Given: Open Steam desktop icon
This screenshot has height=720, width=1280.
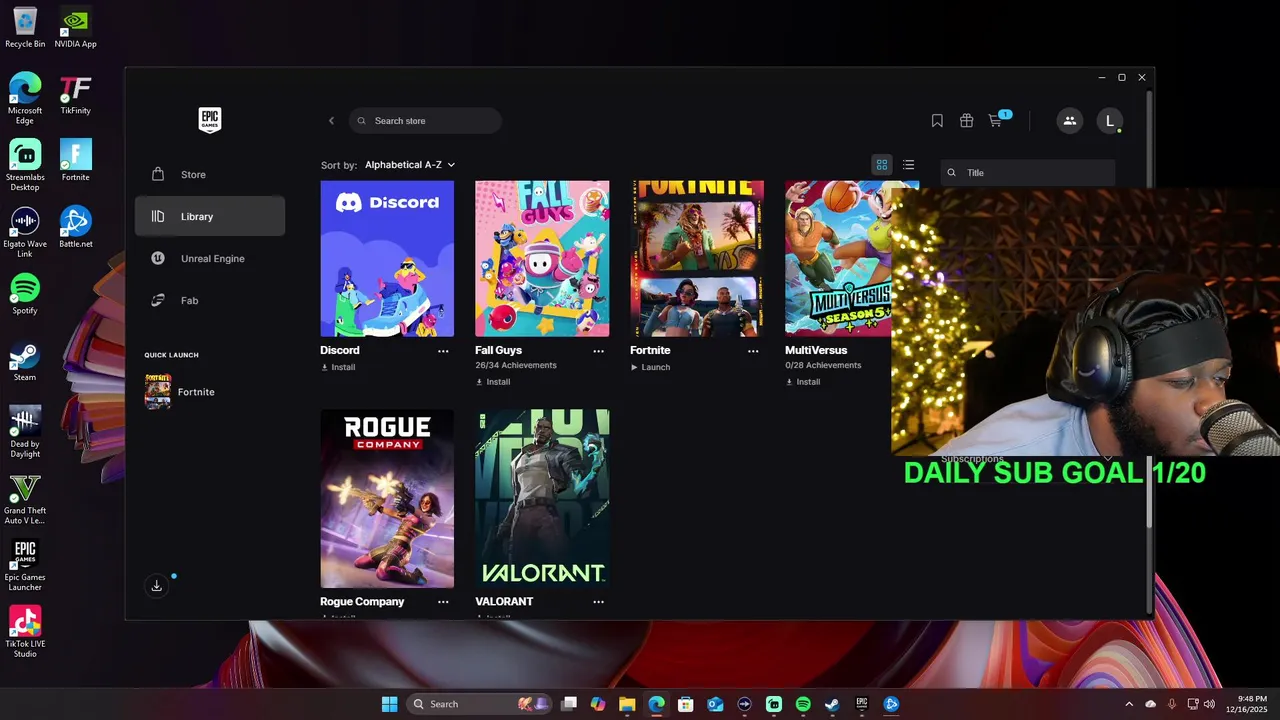Looking at the screenshot, I should click(25, 361).
